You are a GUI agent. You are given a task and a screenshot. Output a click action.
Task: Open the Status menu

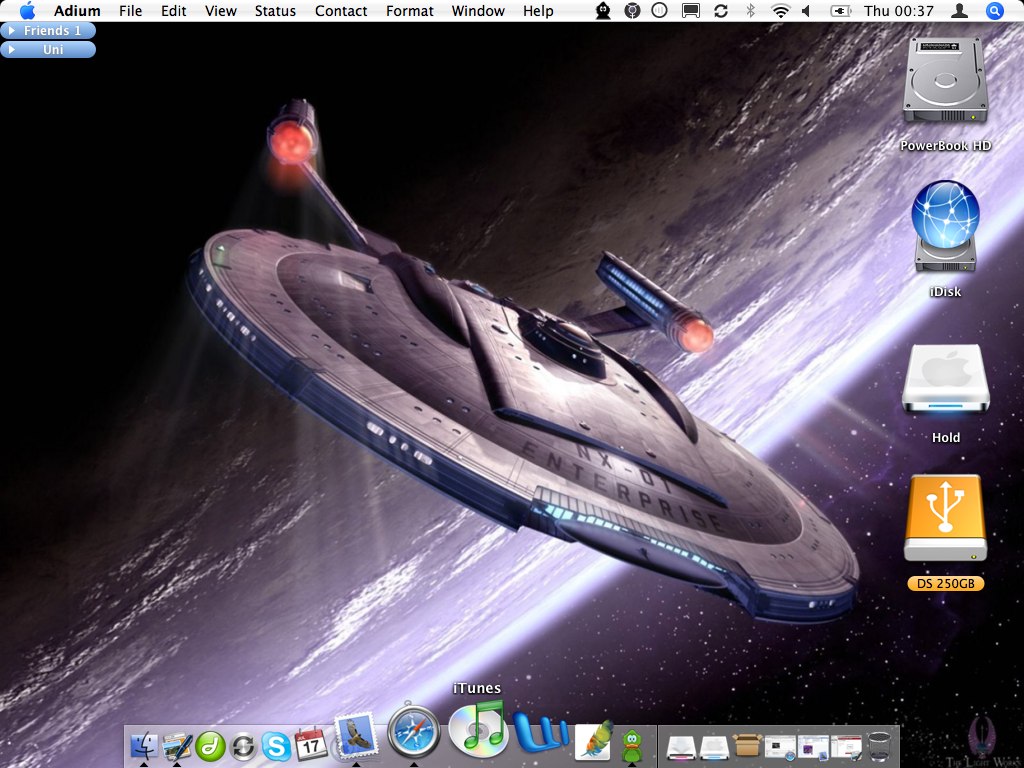[x=275, y=10]
